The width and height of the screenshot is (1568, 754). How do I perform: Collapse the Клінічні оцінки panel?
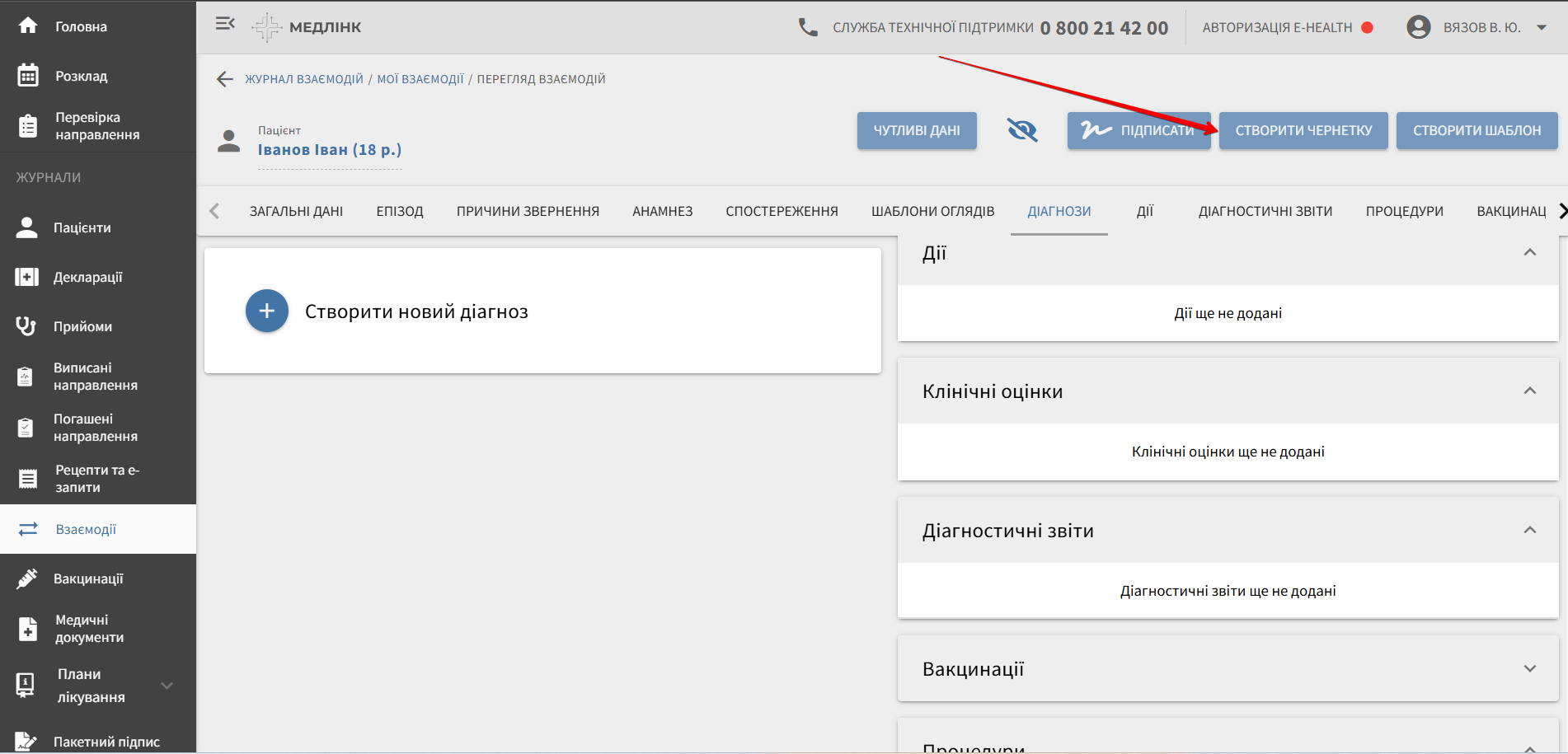[1529, 391]
